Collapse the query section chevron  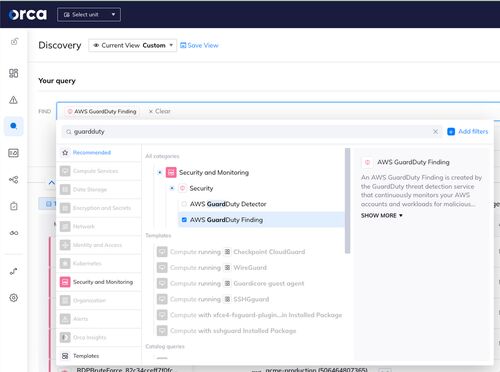[51, 183]
